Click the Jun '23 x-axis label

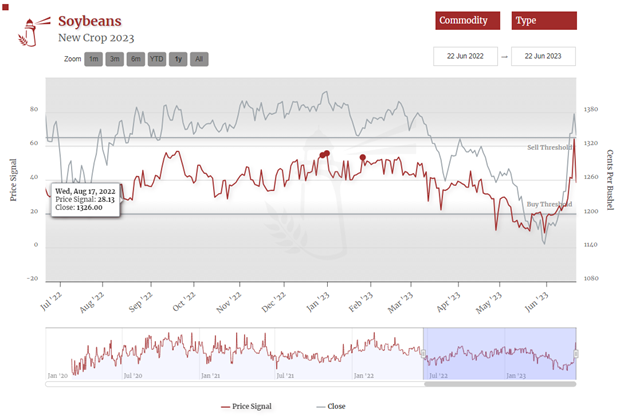(x=536, y=302)
